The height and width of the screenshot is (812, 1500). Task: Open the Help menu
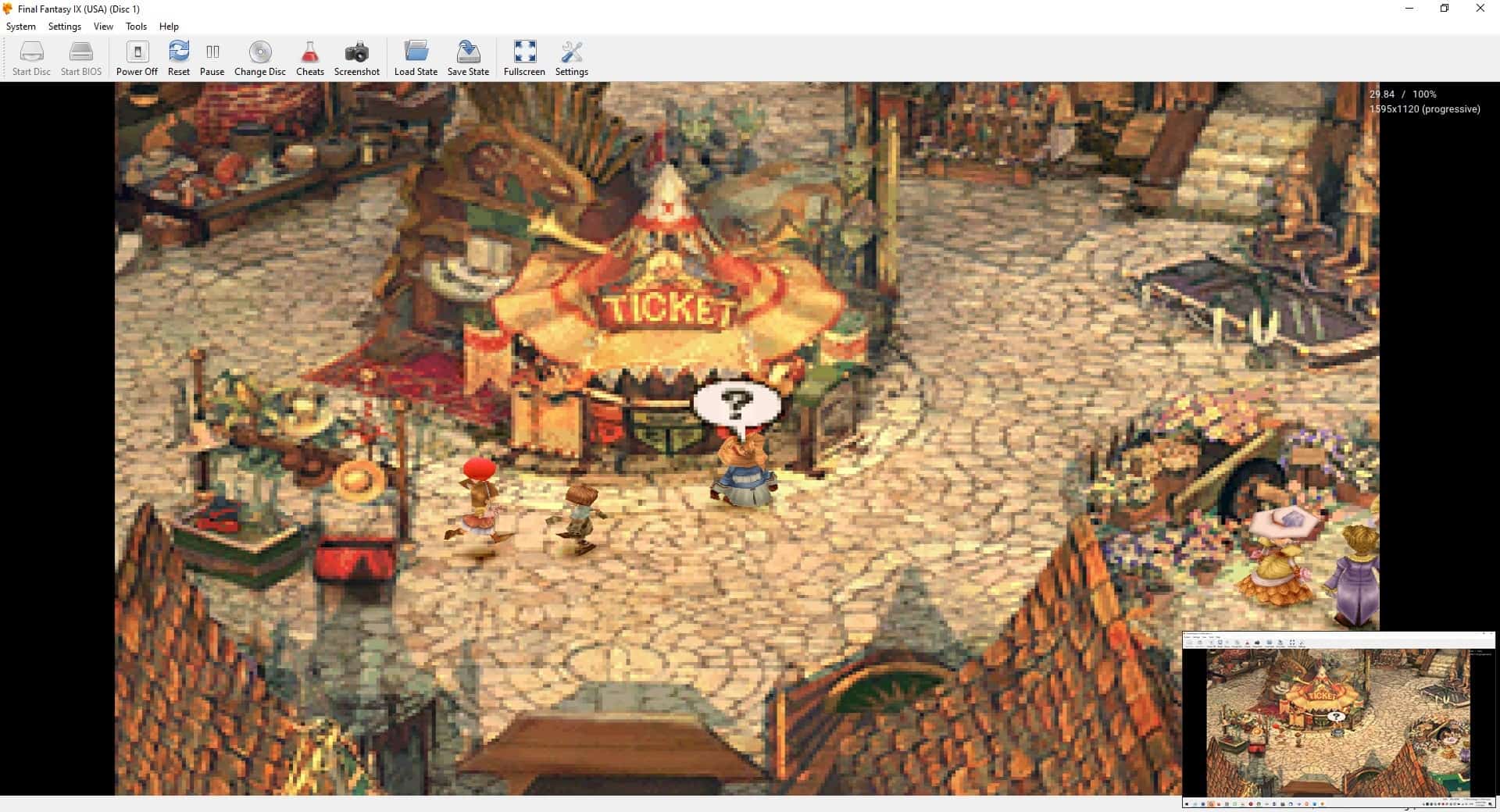[x=169, y=27]
